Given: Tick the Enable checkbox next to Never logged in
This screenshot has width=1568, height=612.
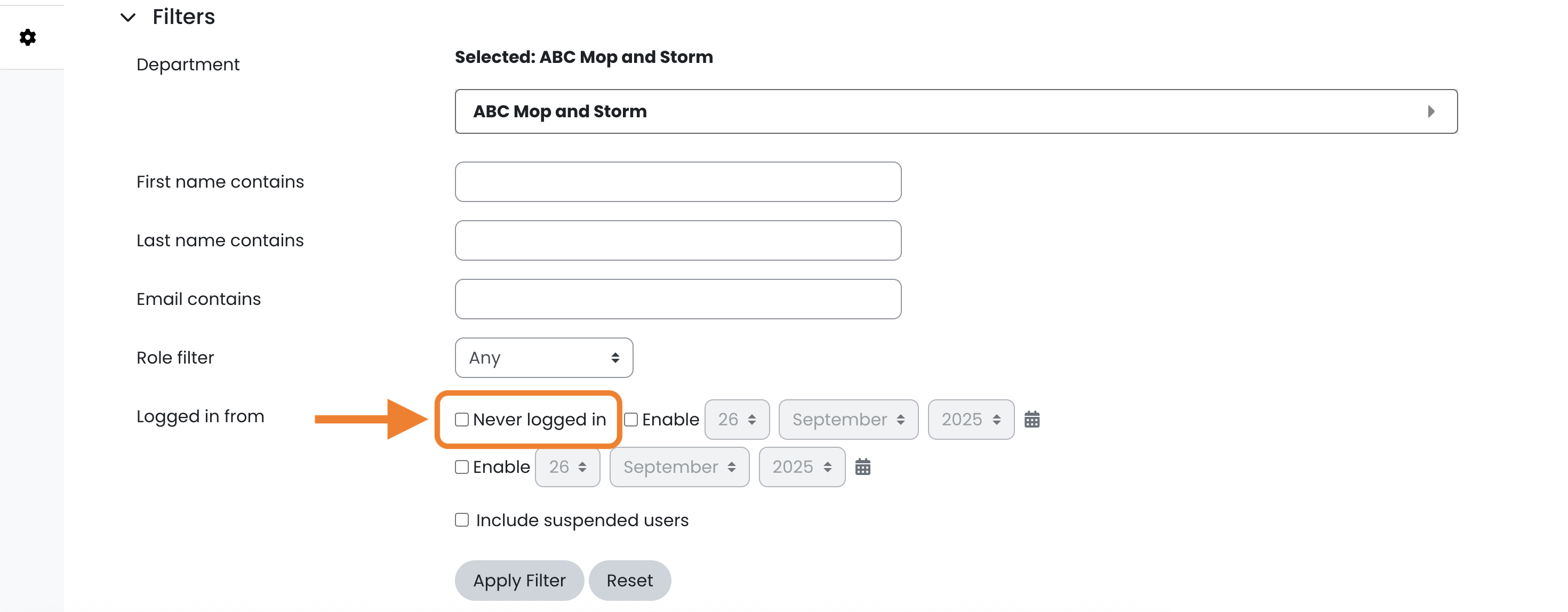Looking at the screenshot, I should coord(631,419).
